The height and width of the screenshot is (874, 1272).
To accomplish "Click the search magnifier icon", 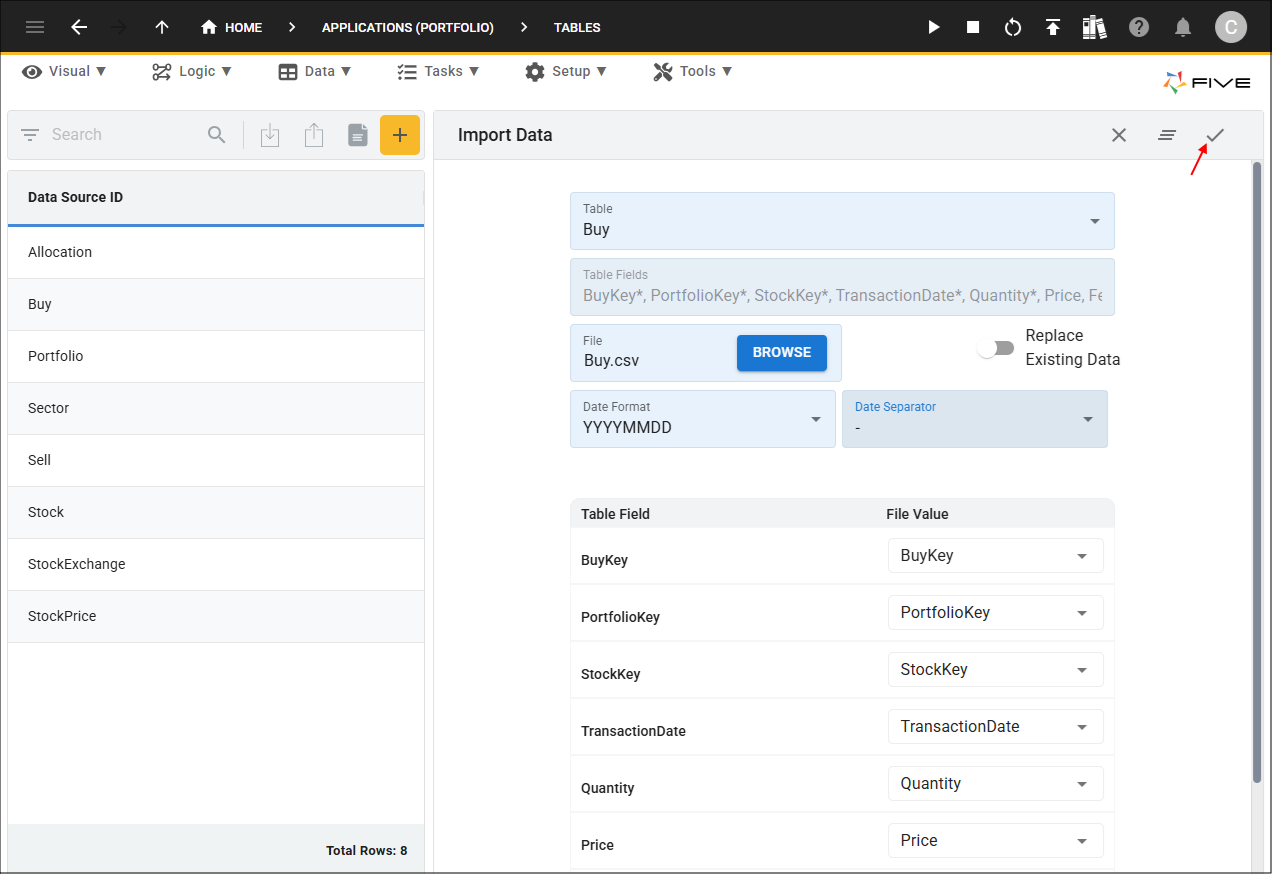I will (217, 135).
